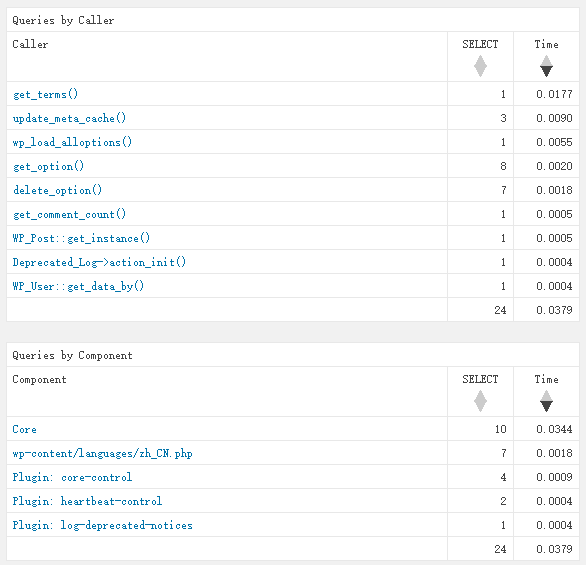This screenshot has height=565, width=586.
Task: Open the get_terms() caller link
Action: click(45, 94)
